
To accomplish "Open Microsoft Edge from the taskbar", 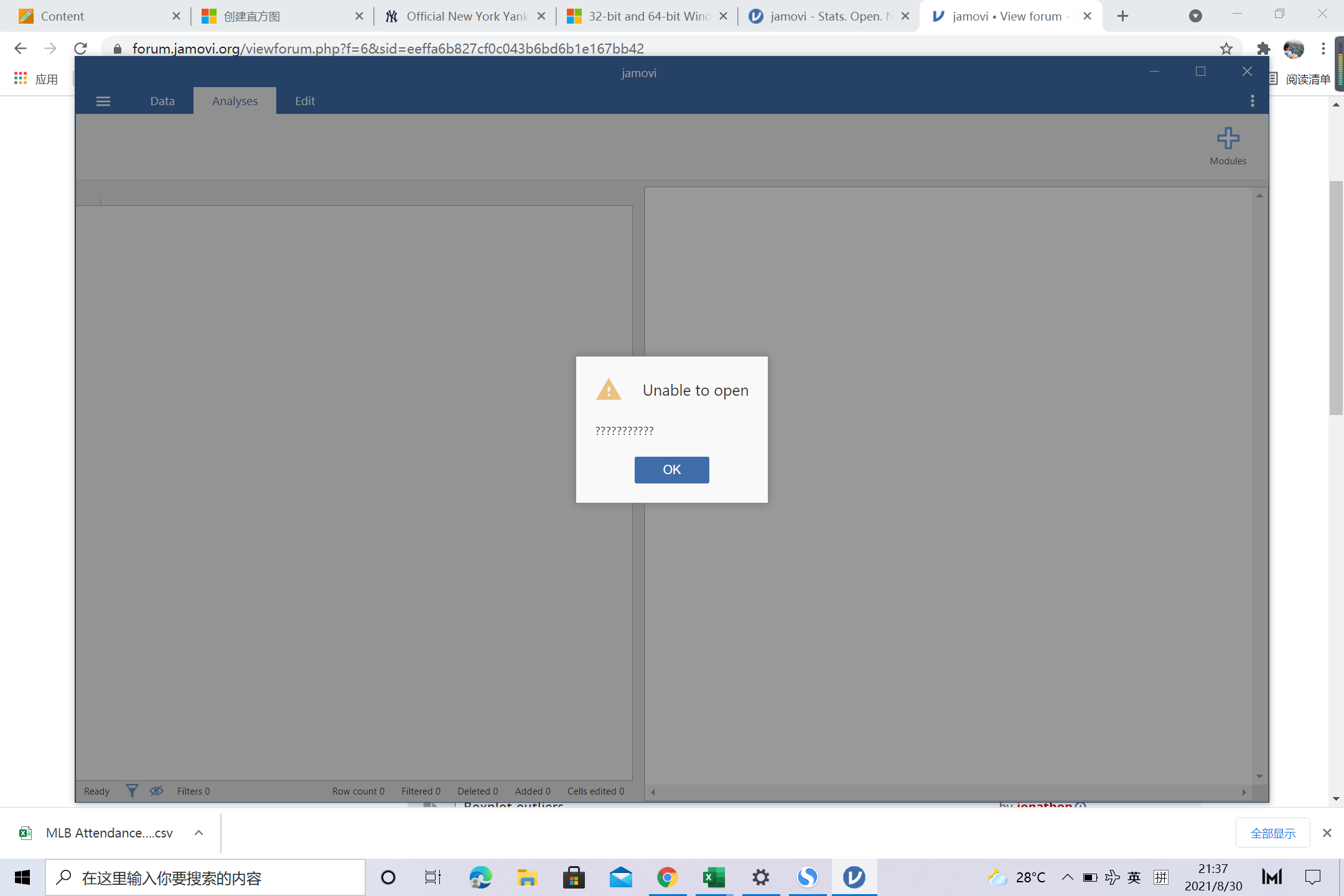I will pos(480,877).
